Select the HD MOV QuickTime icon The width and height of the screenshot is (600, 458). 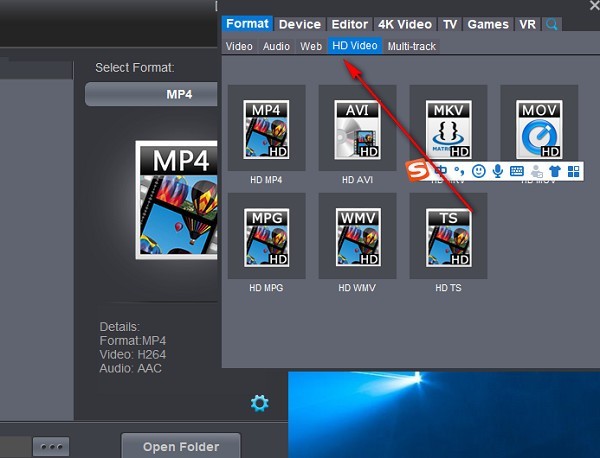(x=539, y=128)
